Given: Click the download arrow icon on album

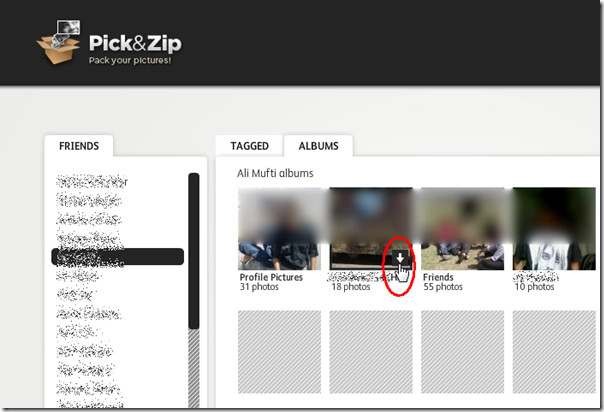Looking at the screenshot, I should [x=401, y=258].
